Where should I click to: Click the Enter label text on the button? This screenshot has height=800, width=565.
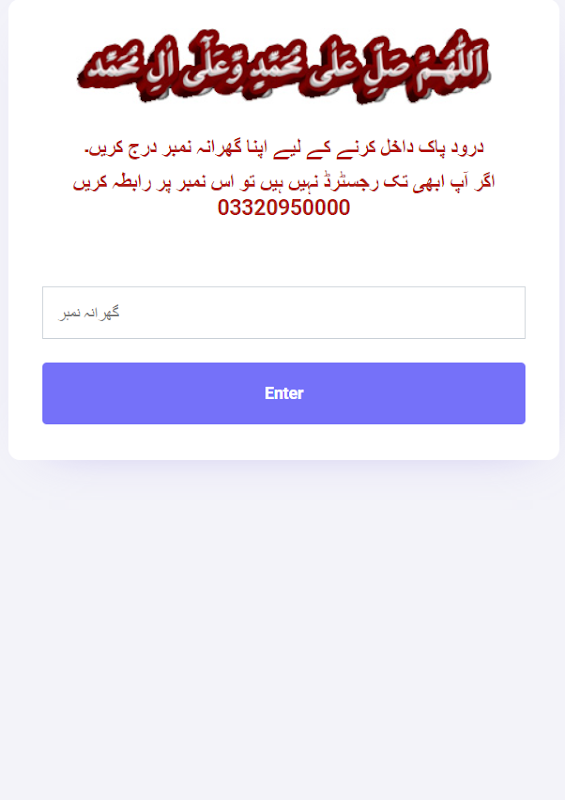(x=284, y=393)
